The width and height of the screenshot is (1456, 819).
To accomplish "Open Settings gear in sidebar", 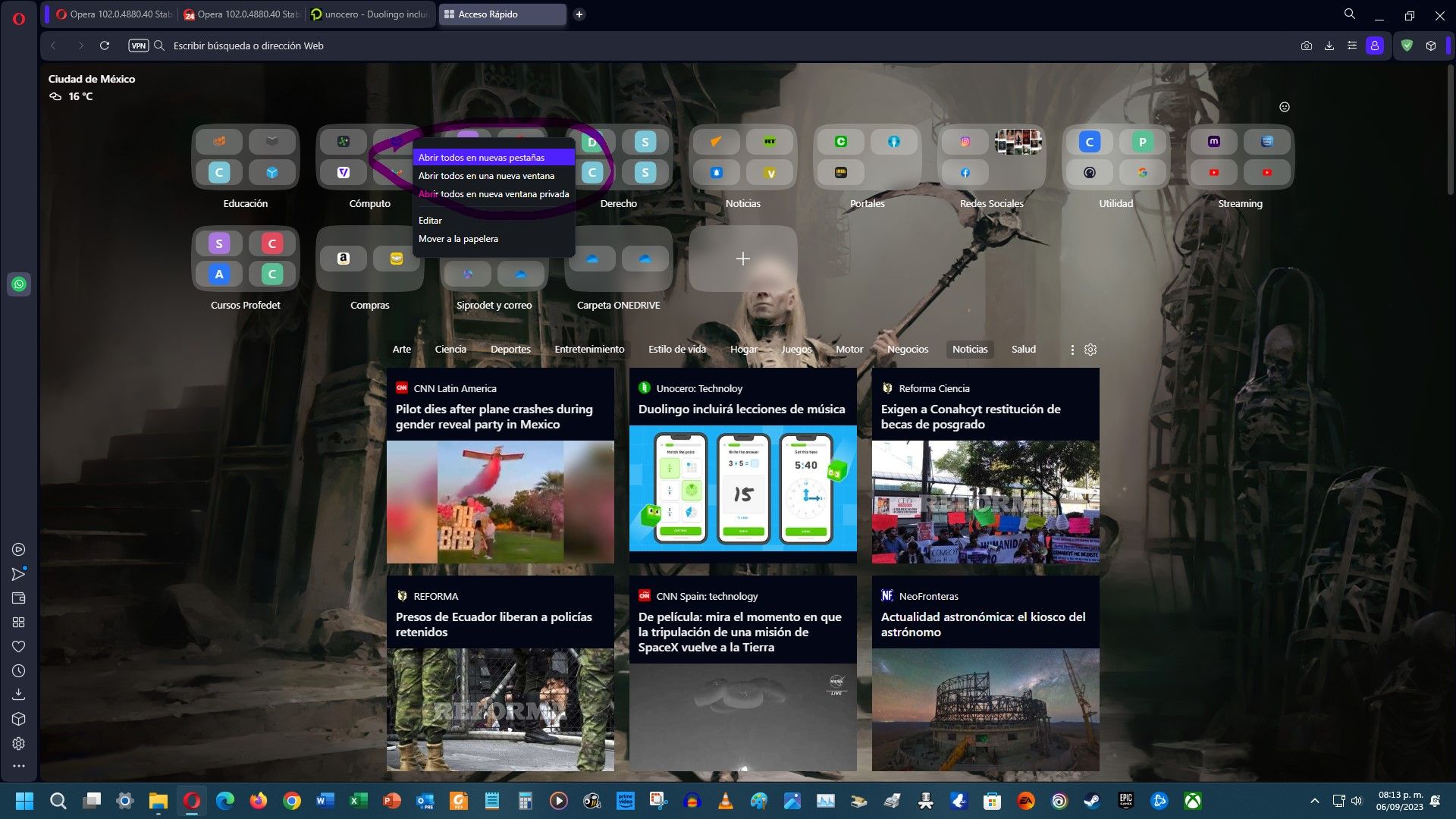I will click(19, 743).
